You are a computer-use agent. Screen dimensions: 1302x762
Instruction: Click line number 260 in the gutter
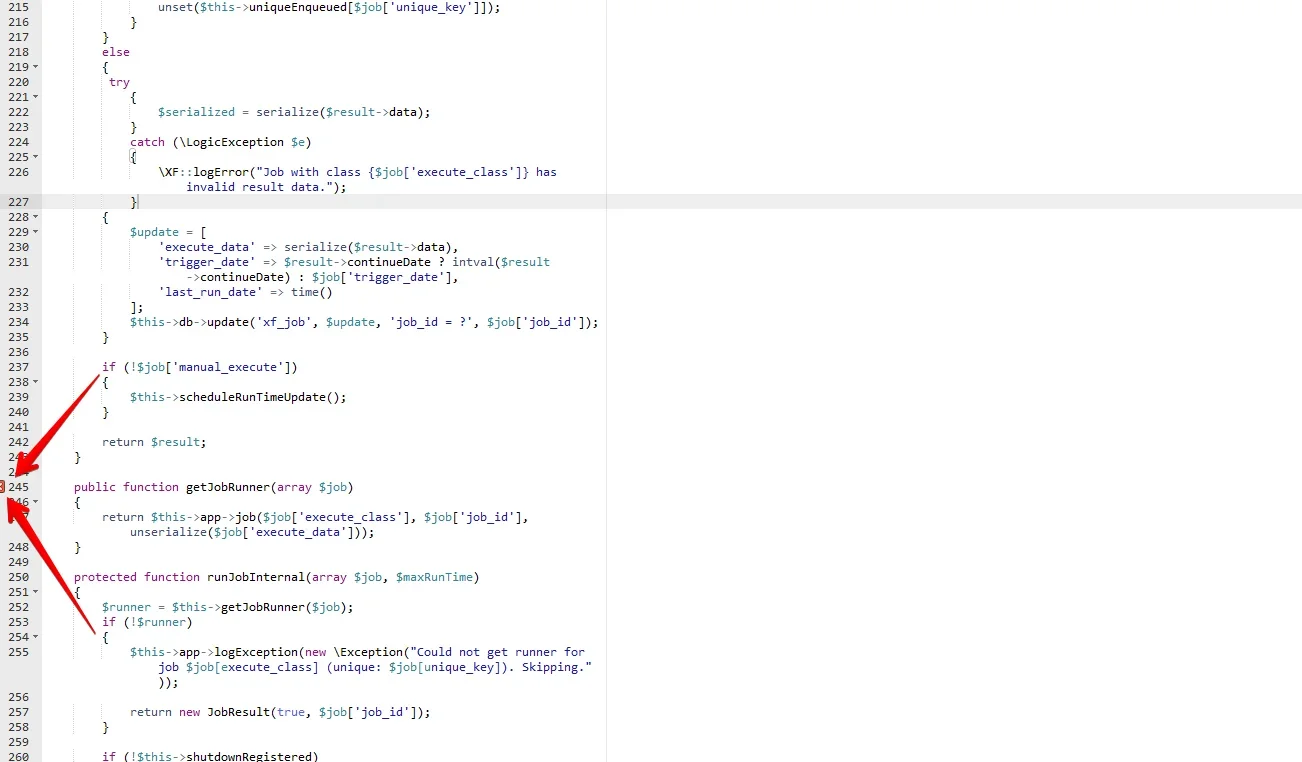click(18, 756)
